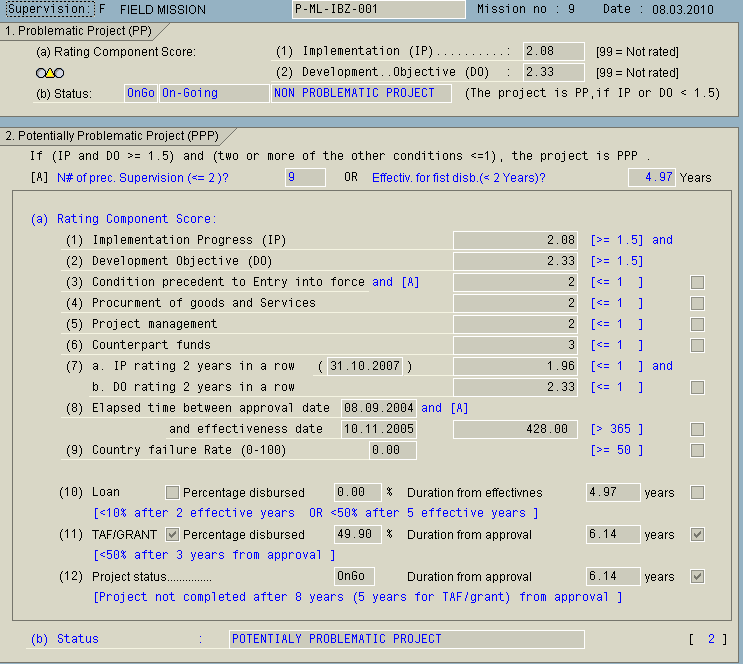743x664 pixels.
Task: Uncheck the Project status duration checkbox
Action: tap(697, 577)
